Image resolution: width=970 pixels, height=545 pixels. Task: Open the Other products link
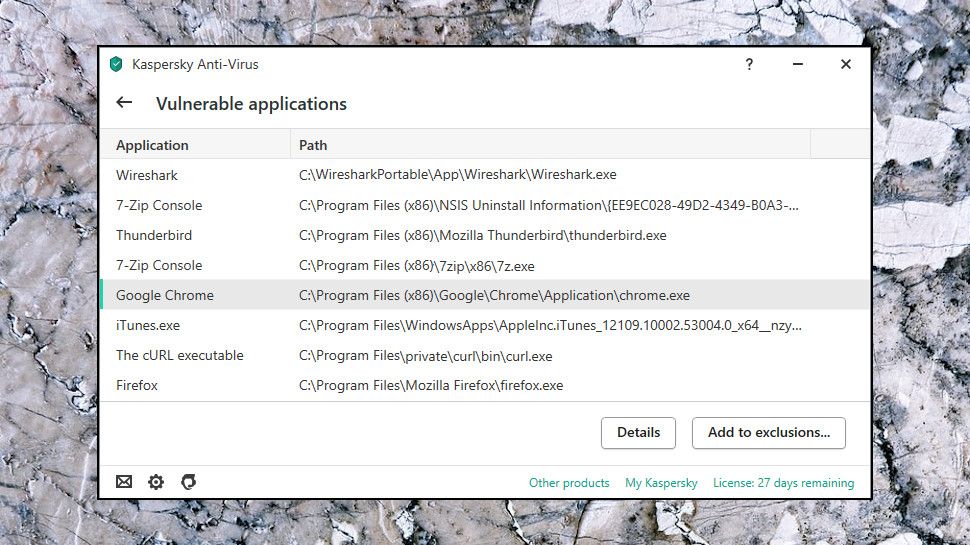tap(569, 483)
